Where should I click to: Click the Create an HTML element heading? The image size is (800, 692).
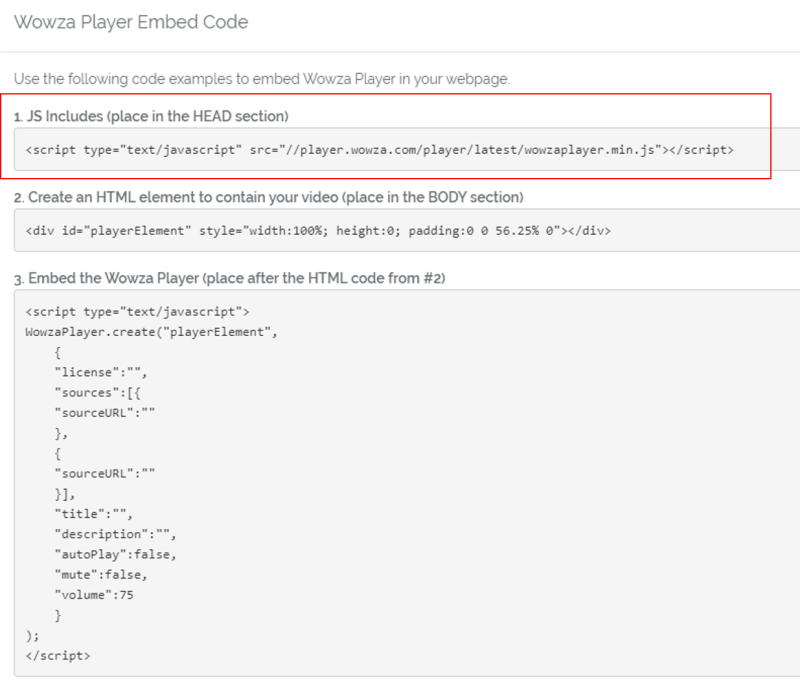[x=269, y=197]
